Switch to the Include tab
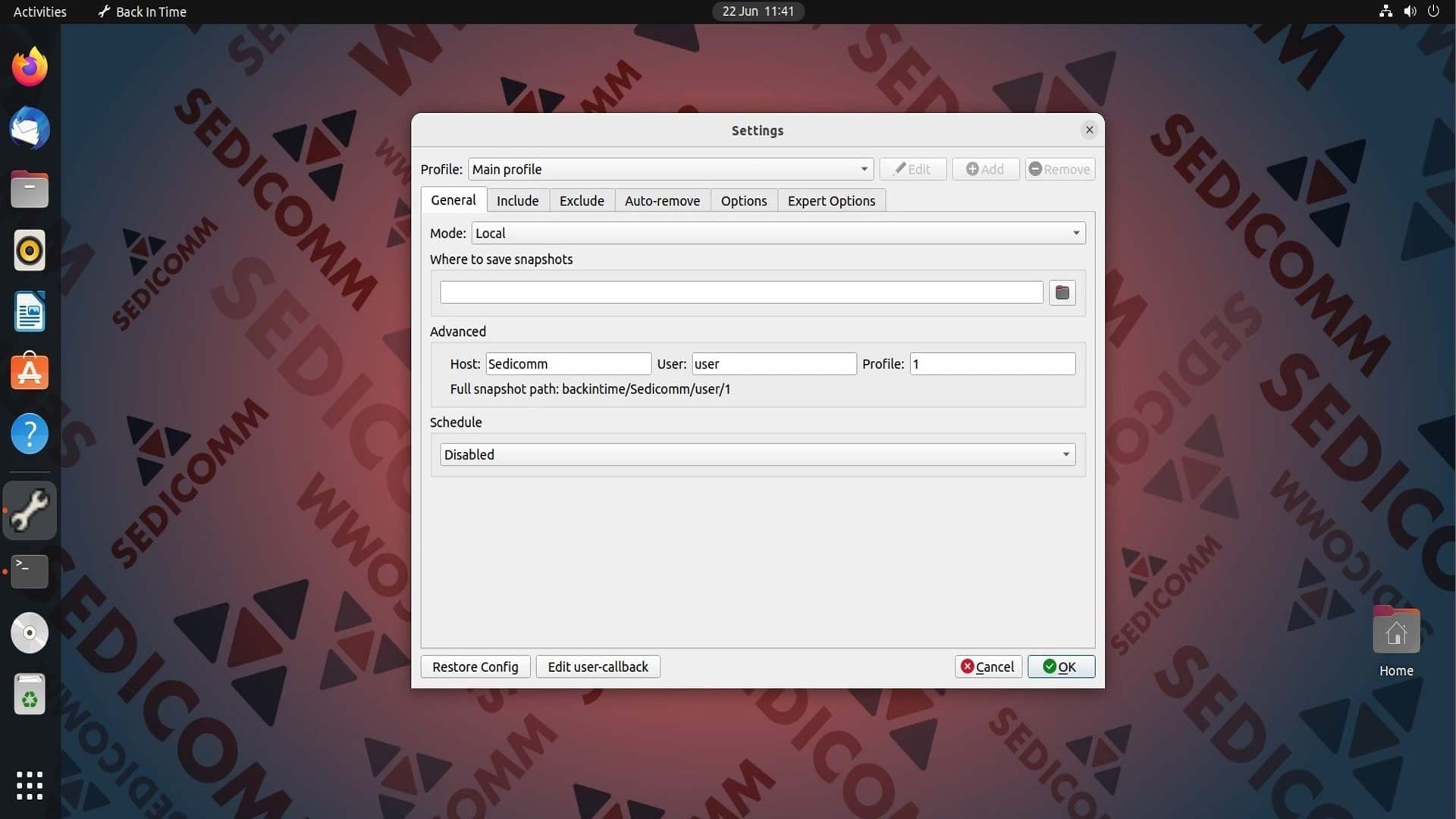The image size is (1456, 819). (517, 201)
